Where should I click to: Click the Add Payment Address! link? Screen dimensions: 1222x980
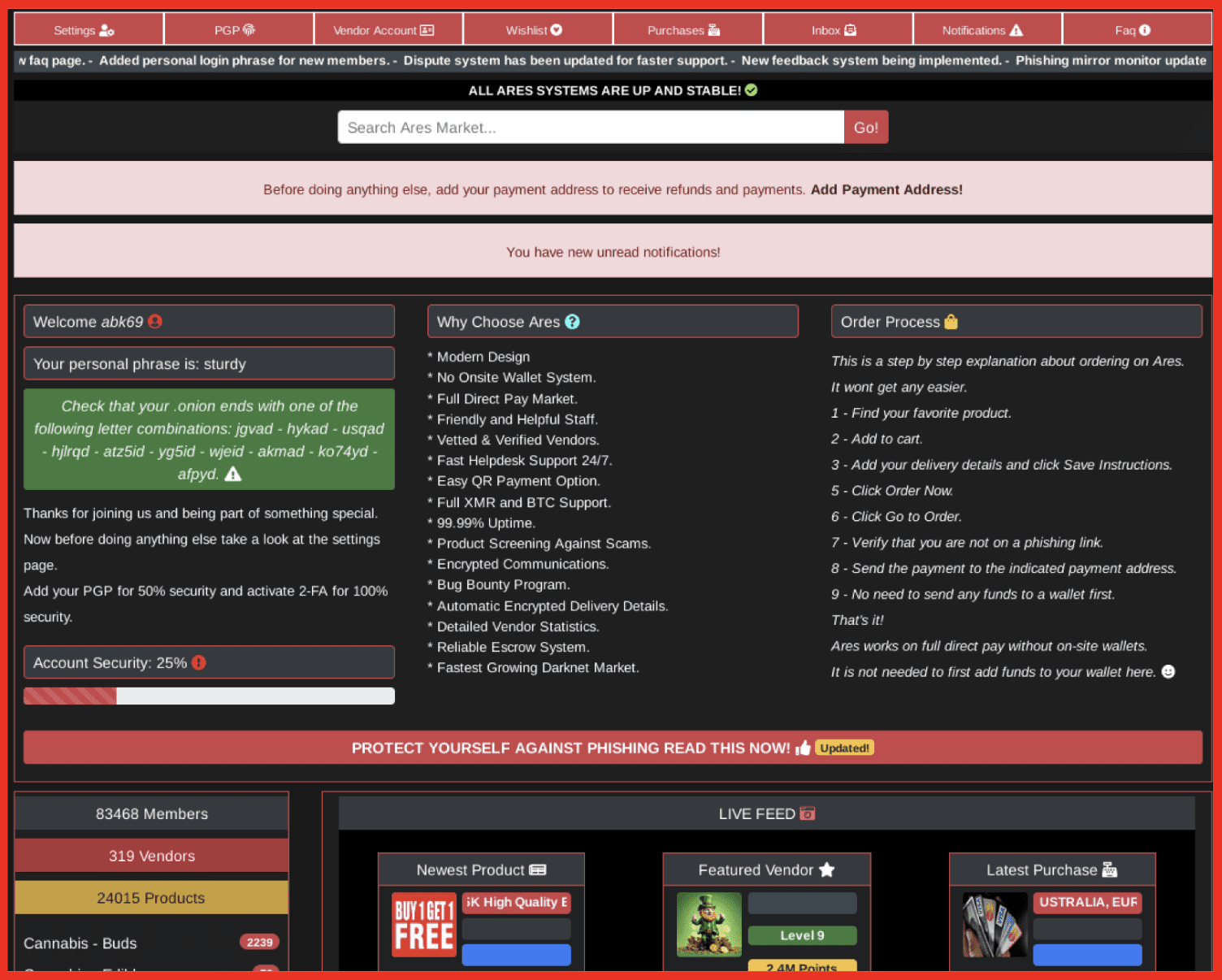(886, 189)
